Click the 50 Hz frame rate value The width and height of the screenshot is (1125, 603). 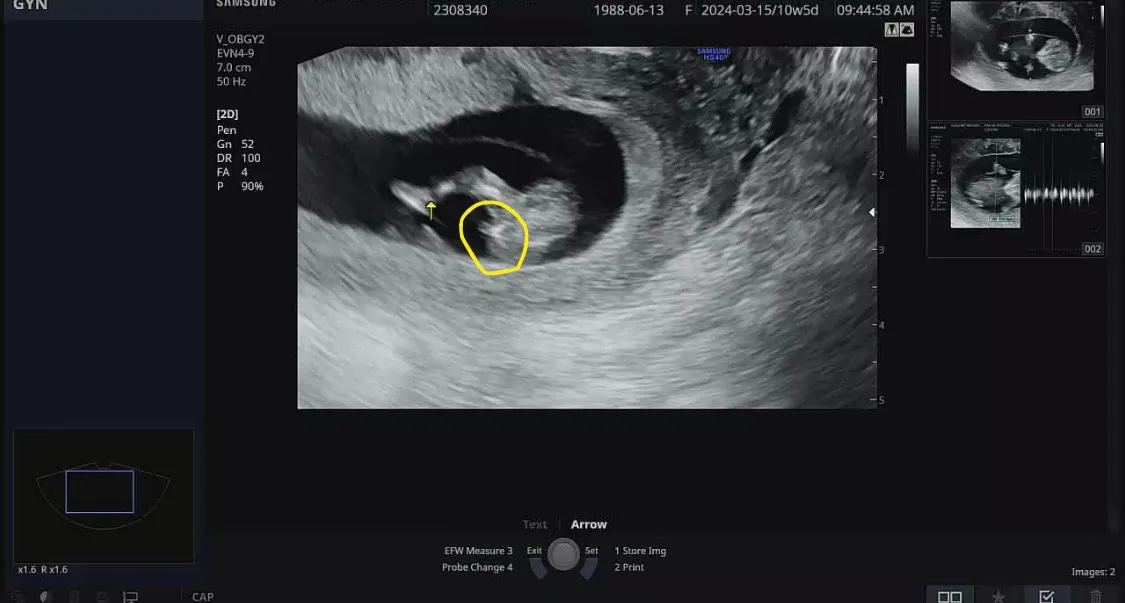tap(232, 82)
